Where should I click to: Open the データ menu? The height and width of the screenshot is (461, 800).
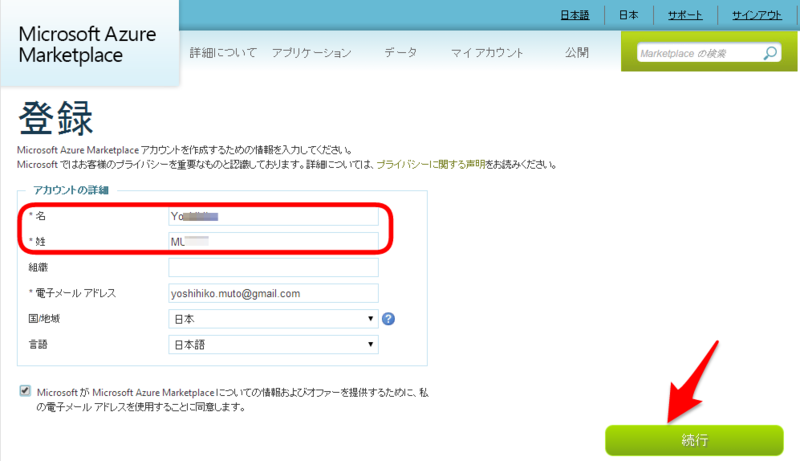point(401,53)
